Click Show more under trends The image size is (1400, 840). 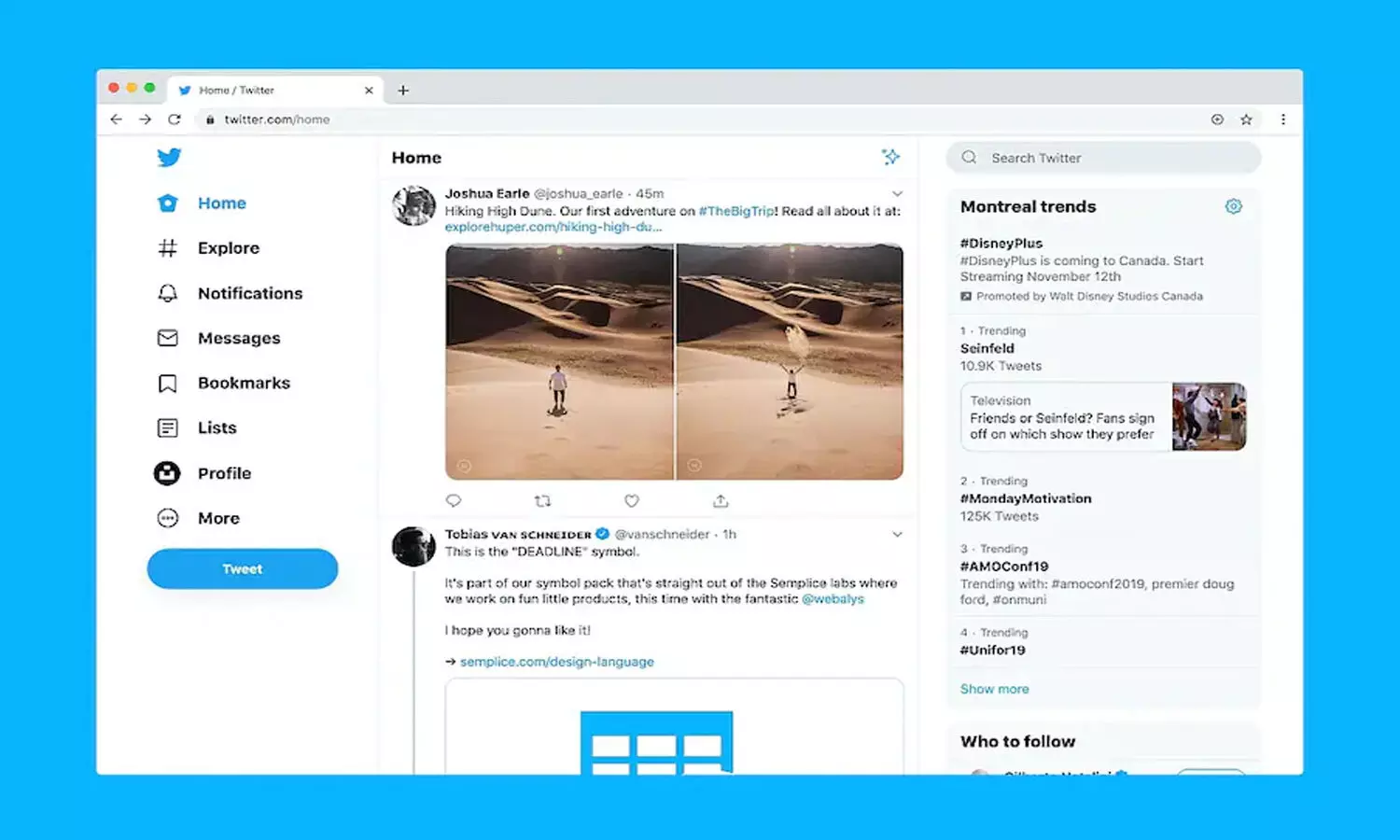[994, 689]
